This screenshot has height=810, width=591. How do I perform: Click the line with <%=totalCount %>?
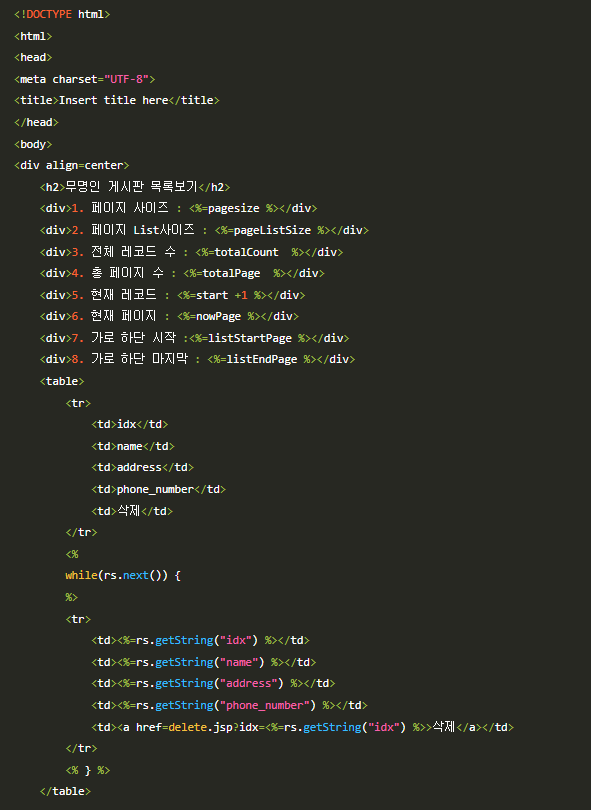point(191,252)
